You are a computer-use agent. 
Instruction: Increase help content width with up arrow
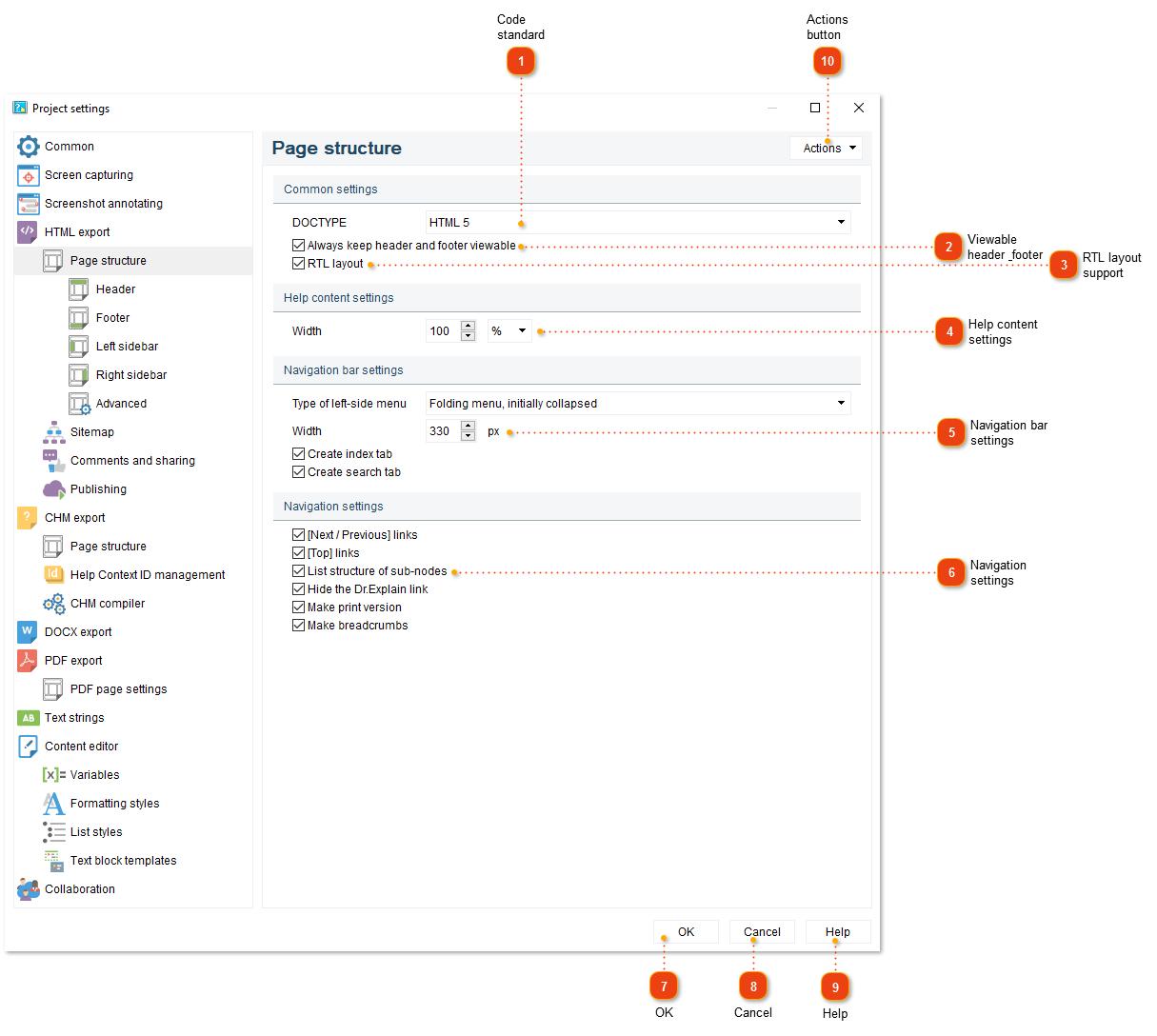(468, 326)
